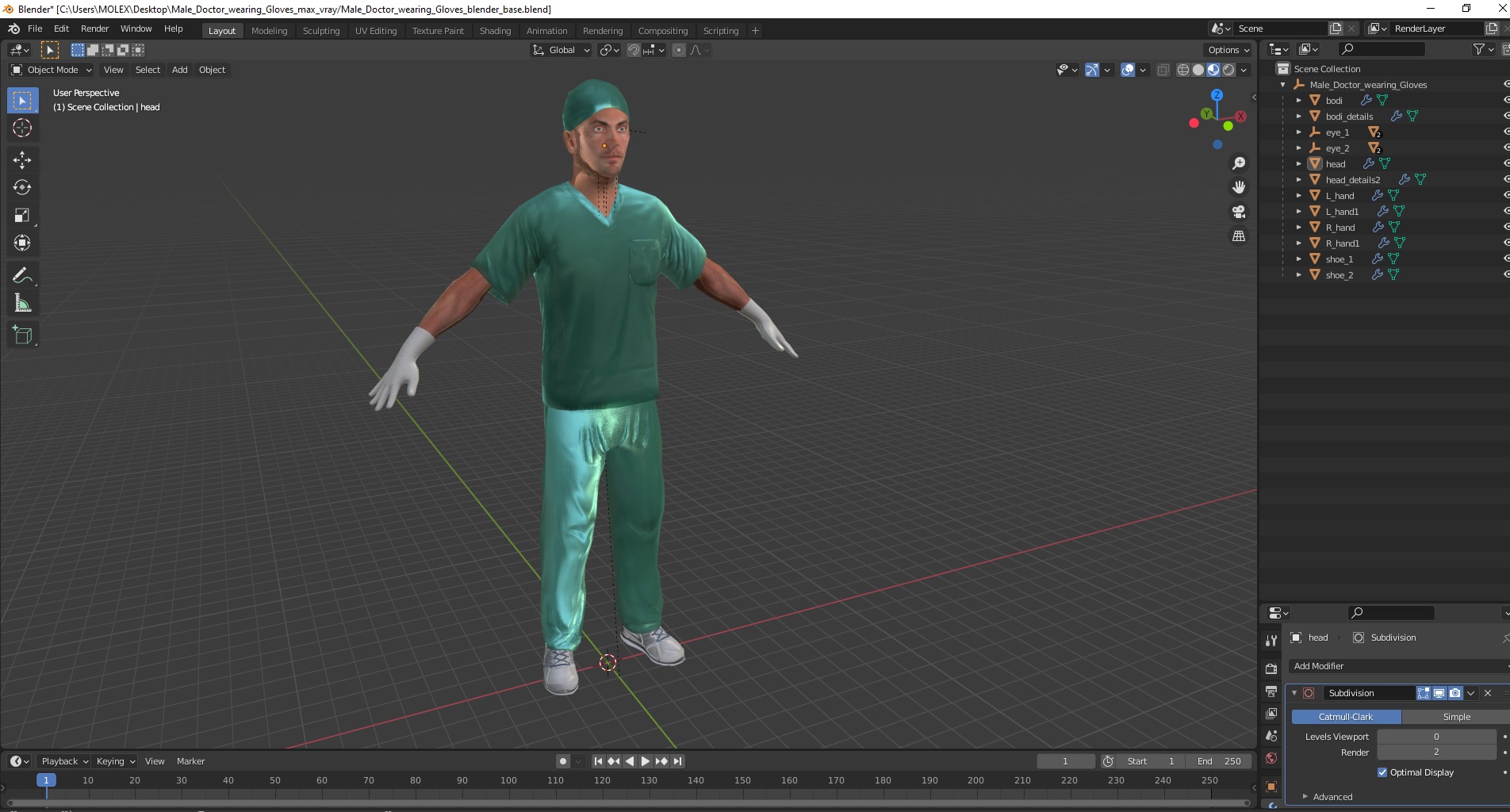
Task: Toggle the camera view icon
Action: click(1238, 212)
